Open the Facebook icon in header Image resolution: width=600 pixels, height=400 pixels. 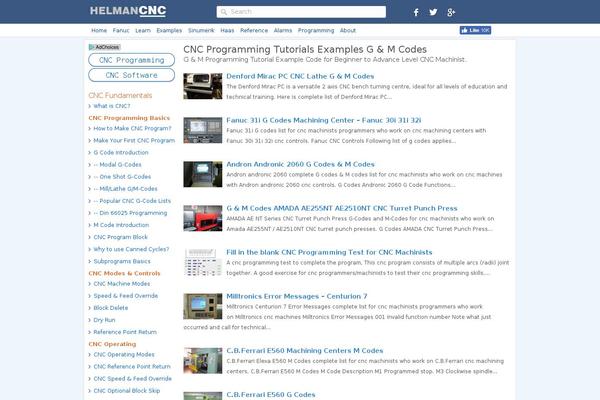pyautogui.click(x=416, y=12)
